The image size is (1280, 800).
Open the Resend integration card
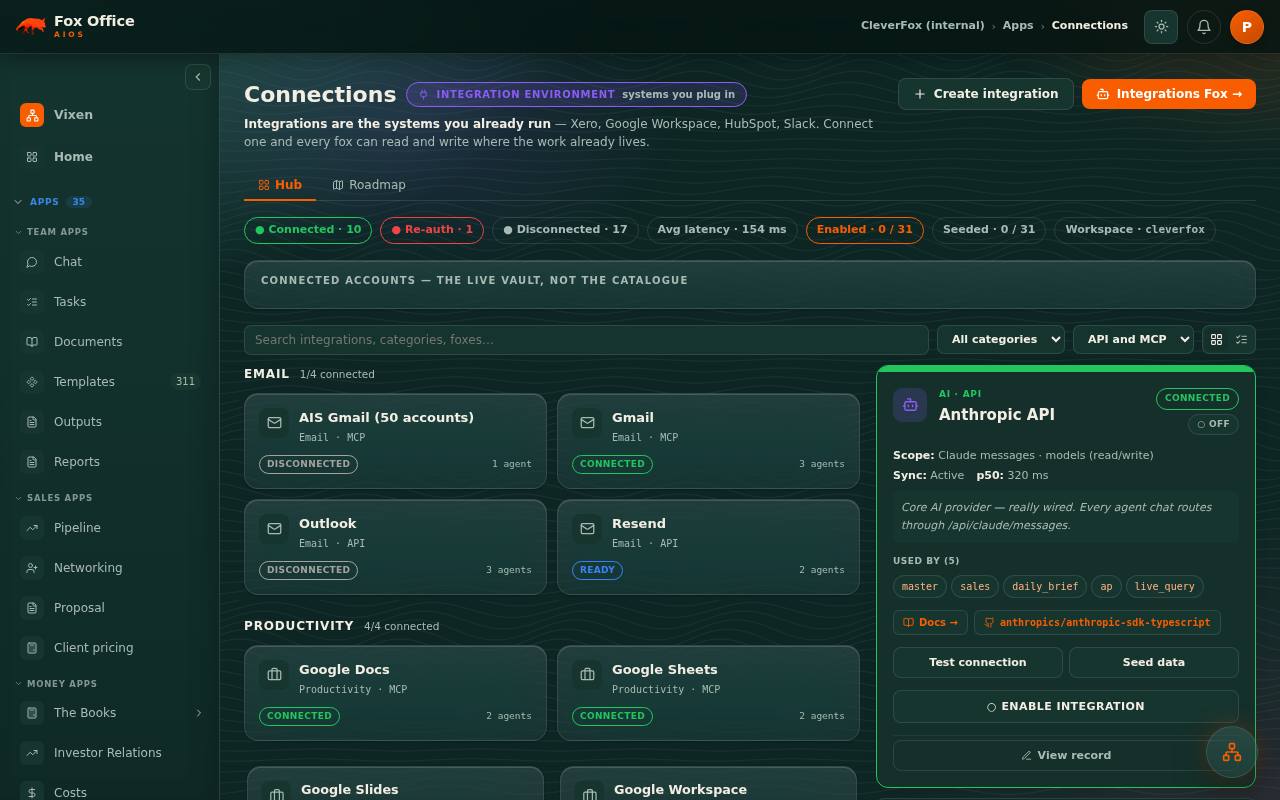(708, 547)
